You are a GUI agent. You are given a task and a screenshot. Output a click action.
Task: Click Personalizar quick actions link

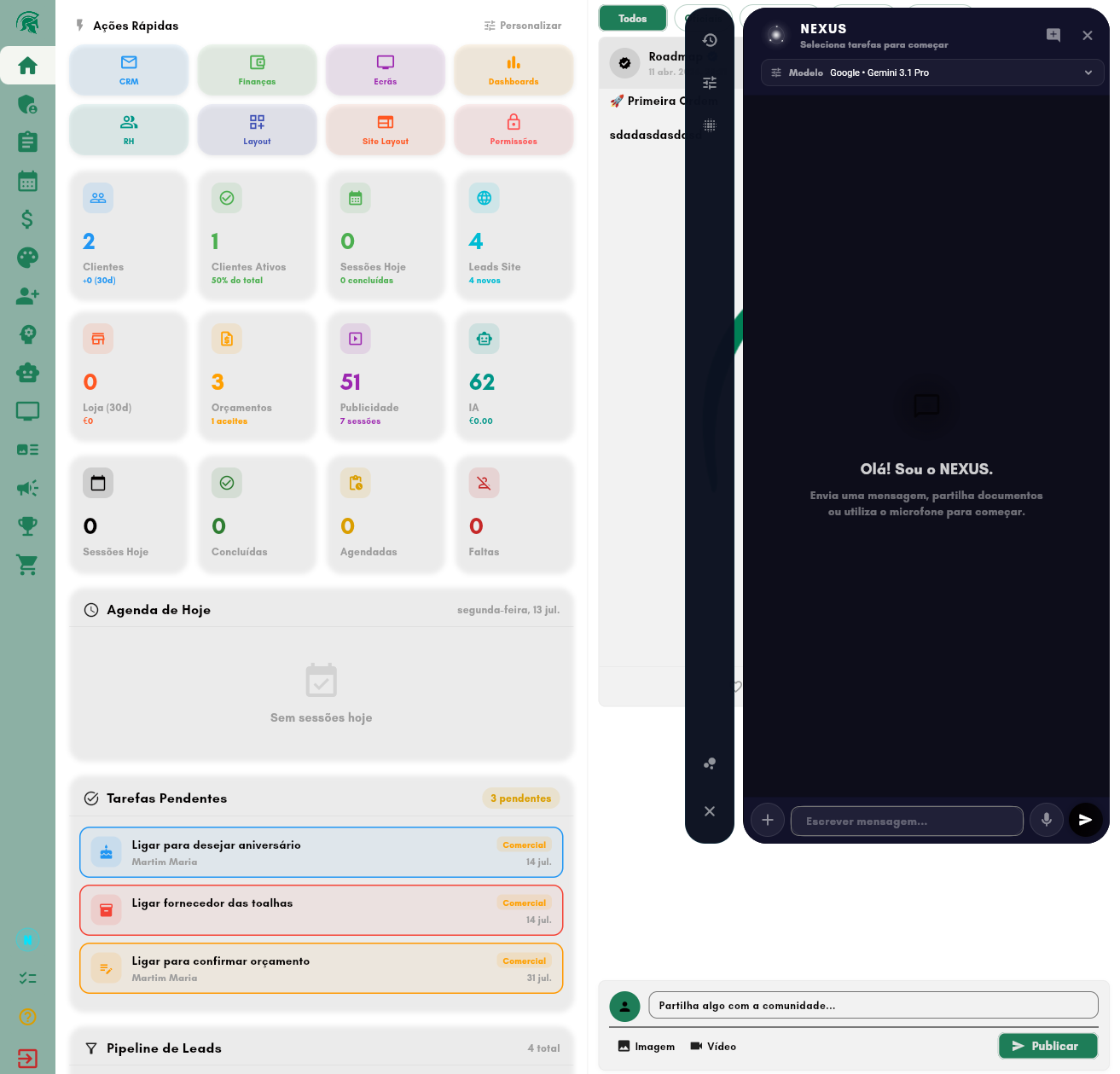coord(523,26)
